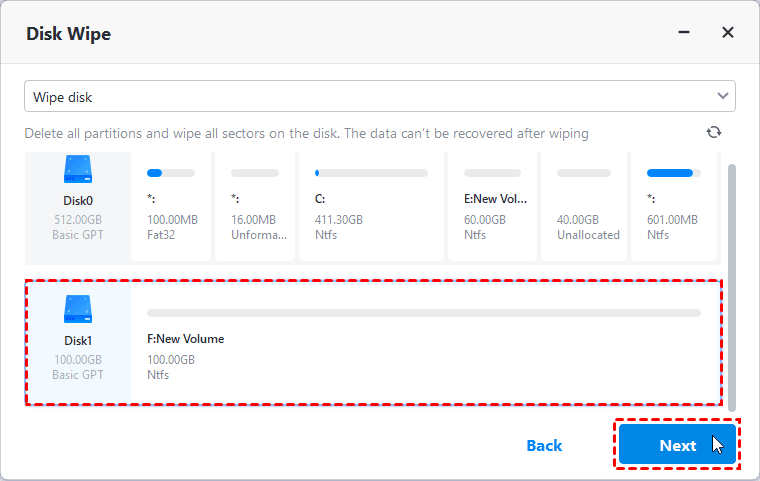Select the 40.00GB Unallocated space
The width and height of the screenshot is (760, 481).
(x=587, y=208)
